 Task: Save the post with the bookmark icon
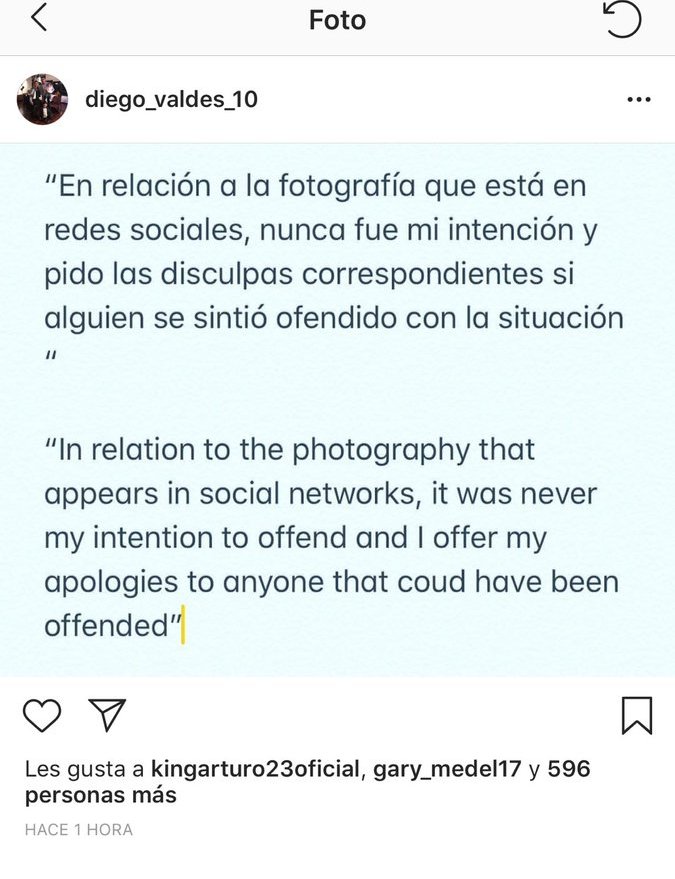637,715
